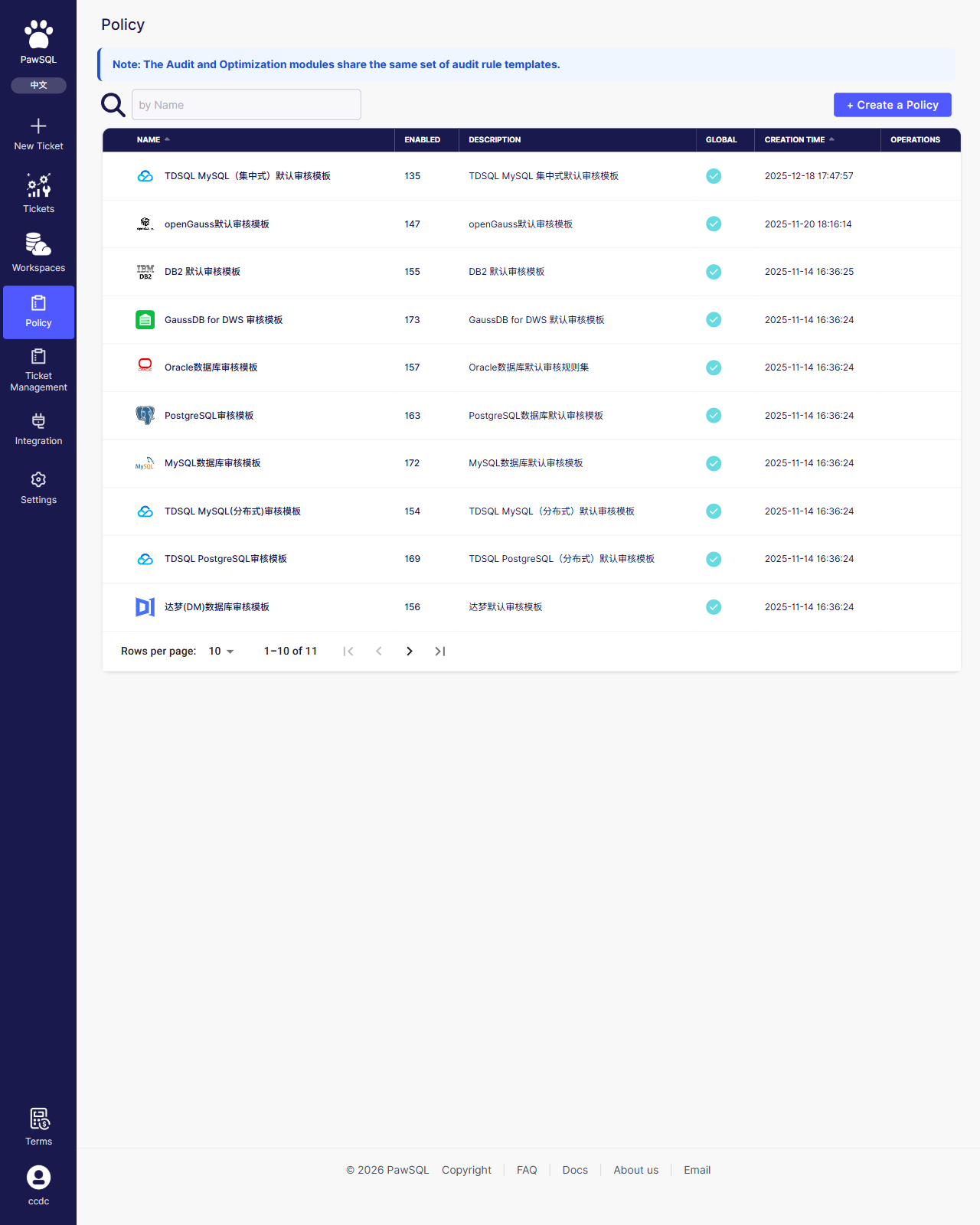
Task: Open the Integration plug icon
Action: coord(38,420)
